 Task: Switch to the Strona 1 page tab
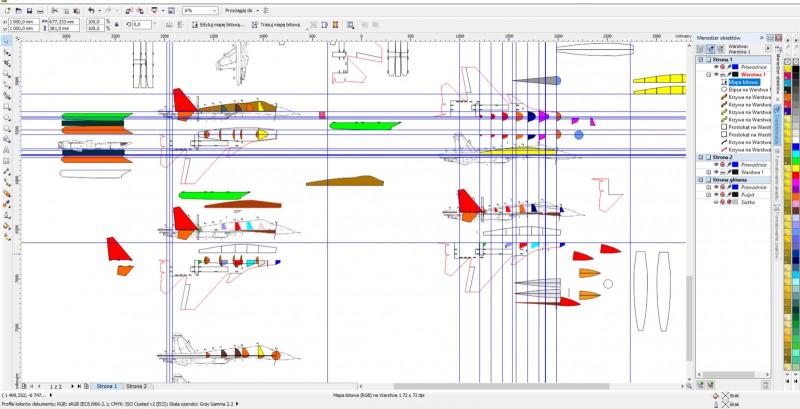[106, 385]
